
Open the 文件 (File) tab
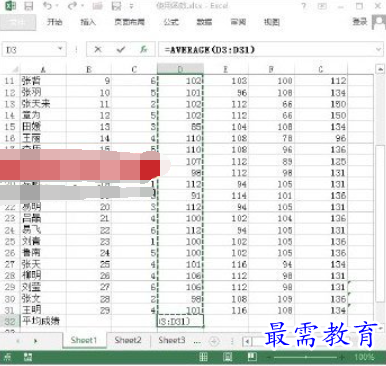click(x=18, y=22)
